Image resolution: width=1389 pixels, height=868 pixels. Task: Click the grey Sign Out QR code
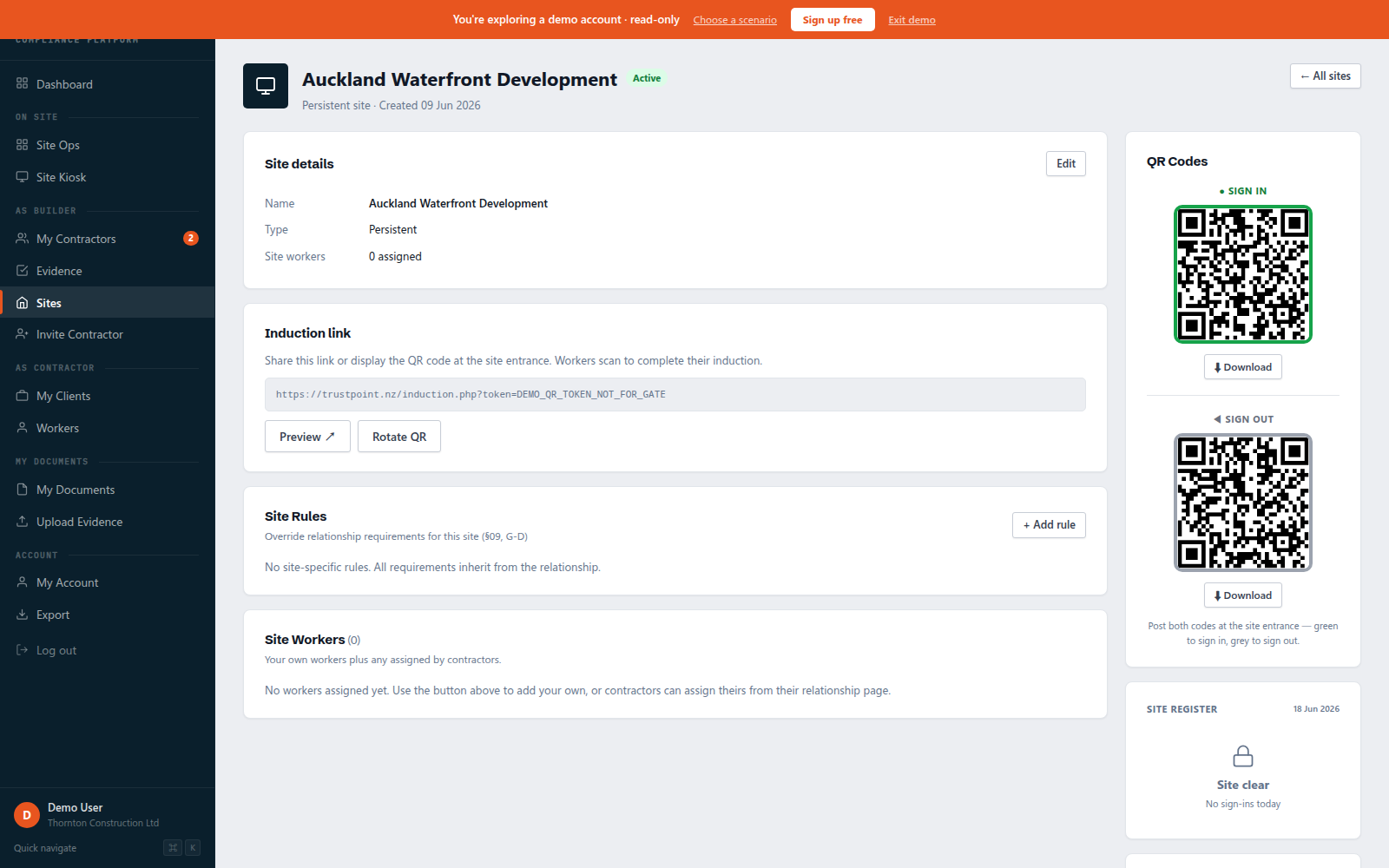(1243, 503)
